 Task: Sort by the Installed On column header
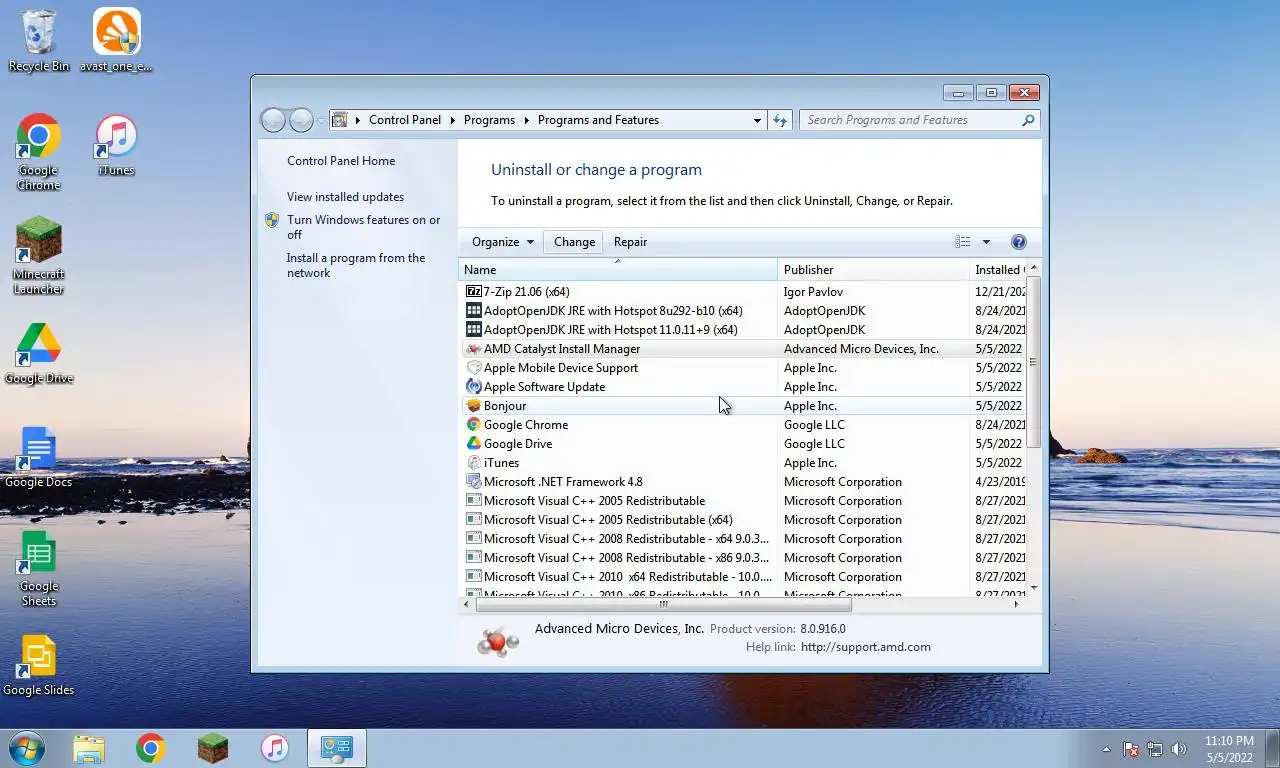point(998,270)
